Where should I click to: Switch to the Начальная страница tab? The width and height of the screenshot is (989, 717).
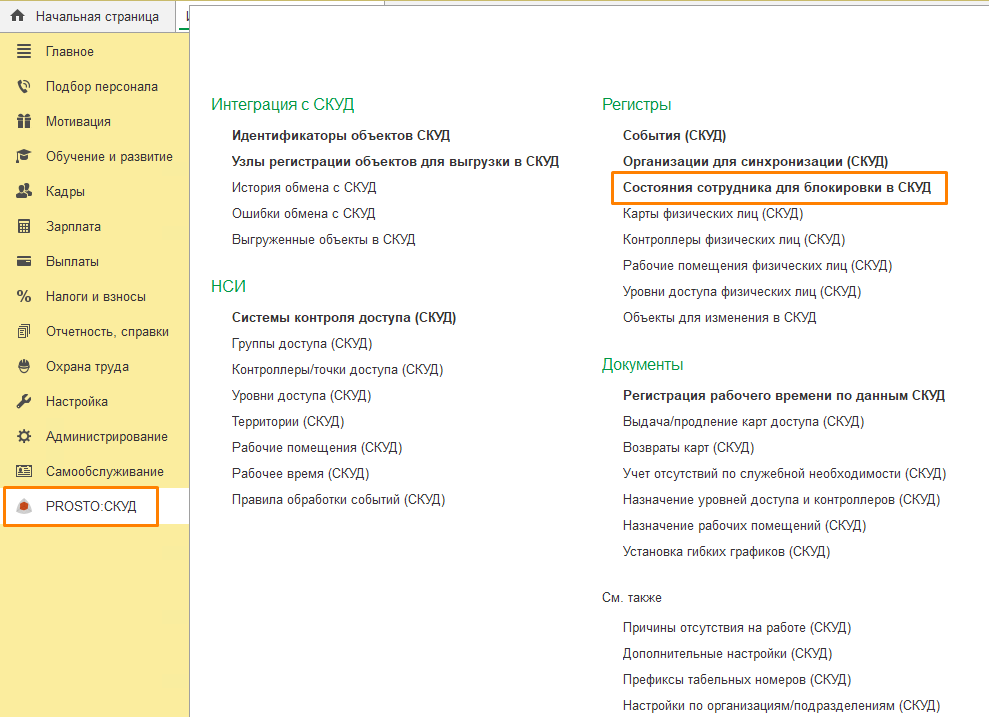click(x=96, y=17)
